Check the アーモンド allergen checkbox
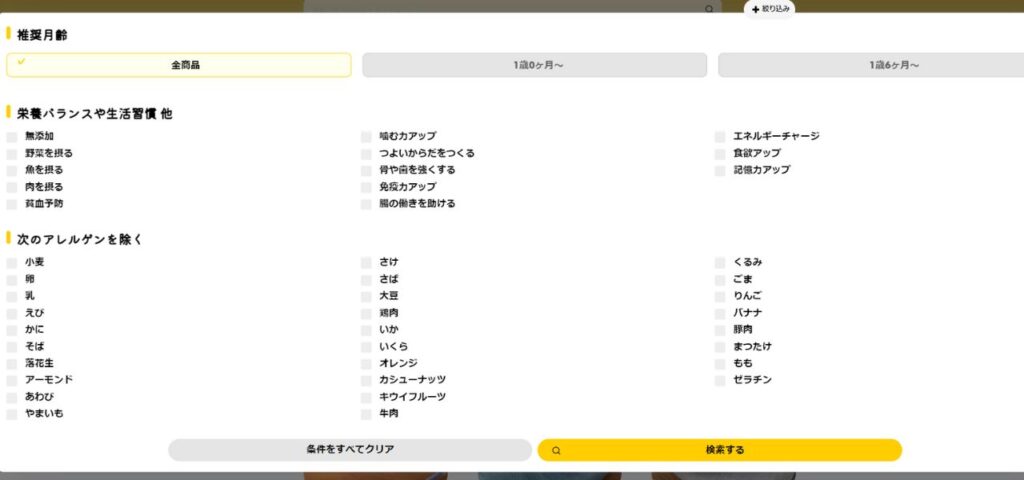Viewport: 1024px width, 480px height. 12,380
